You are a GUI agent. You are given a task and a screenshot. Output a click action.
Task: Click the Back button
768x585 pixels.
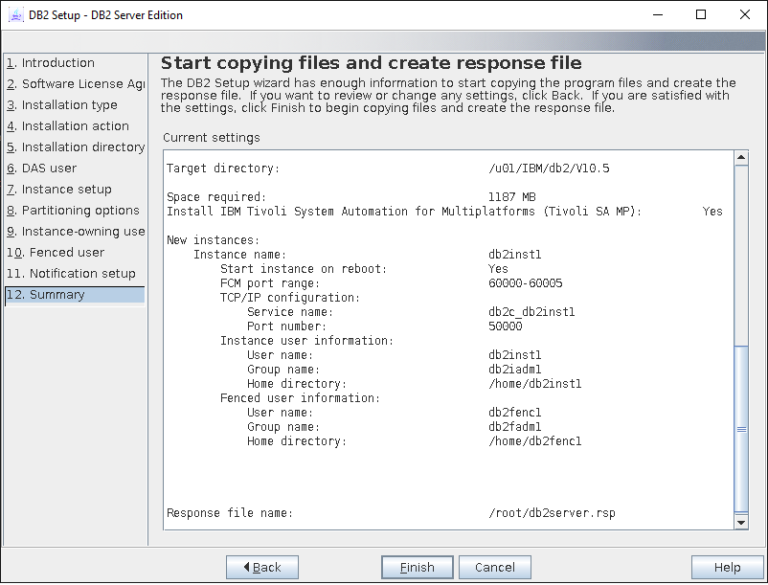(262, 567)
